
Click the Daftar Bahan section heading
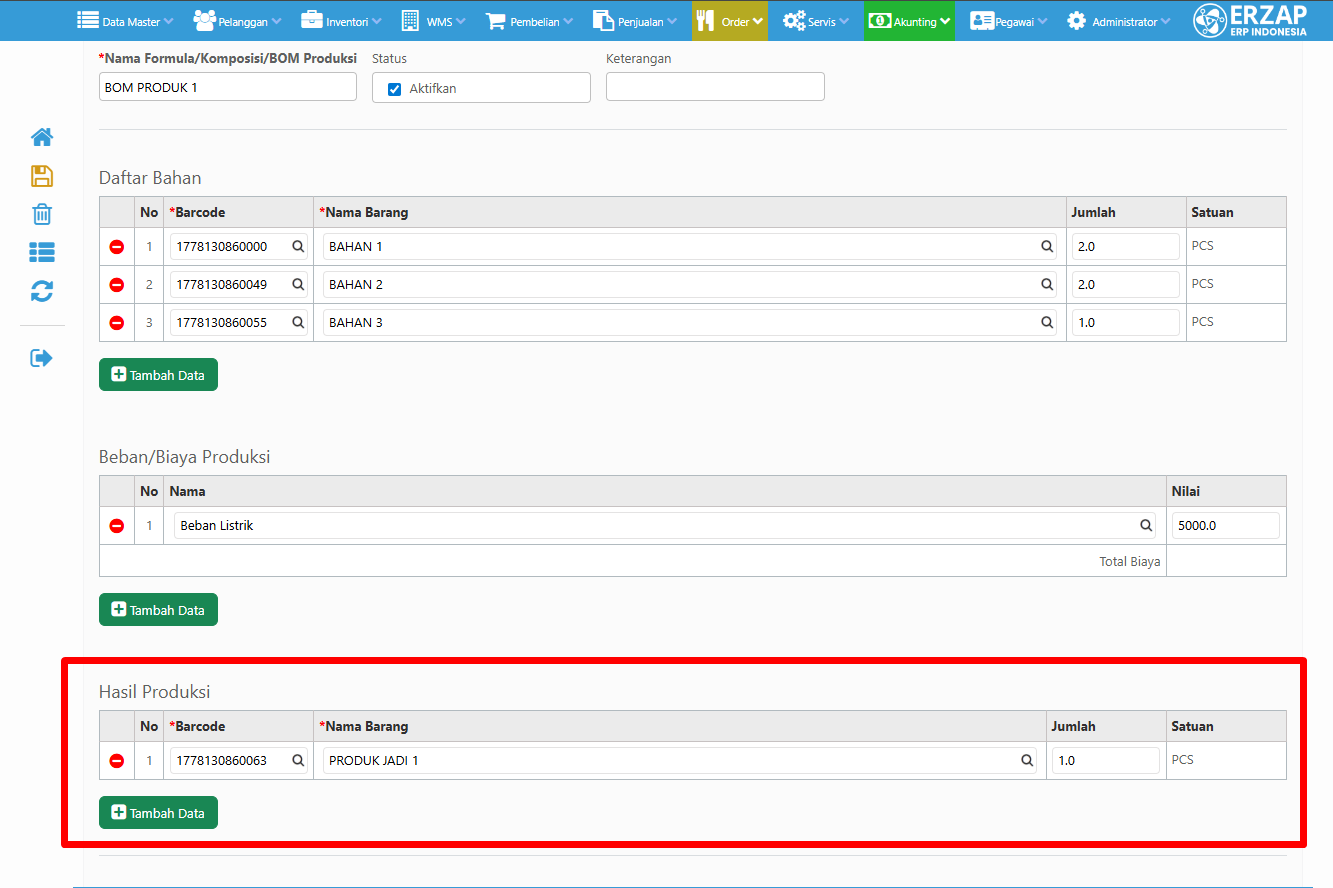pos(150,178)
